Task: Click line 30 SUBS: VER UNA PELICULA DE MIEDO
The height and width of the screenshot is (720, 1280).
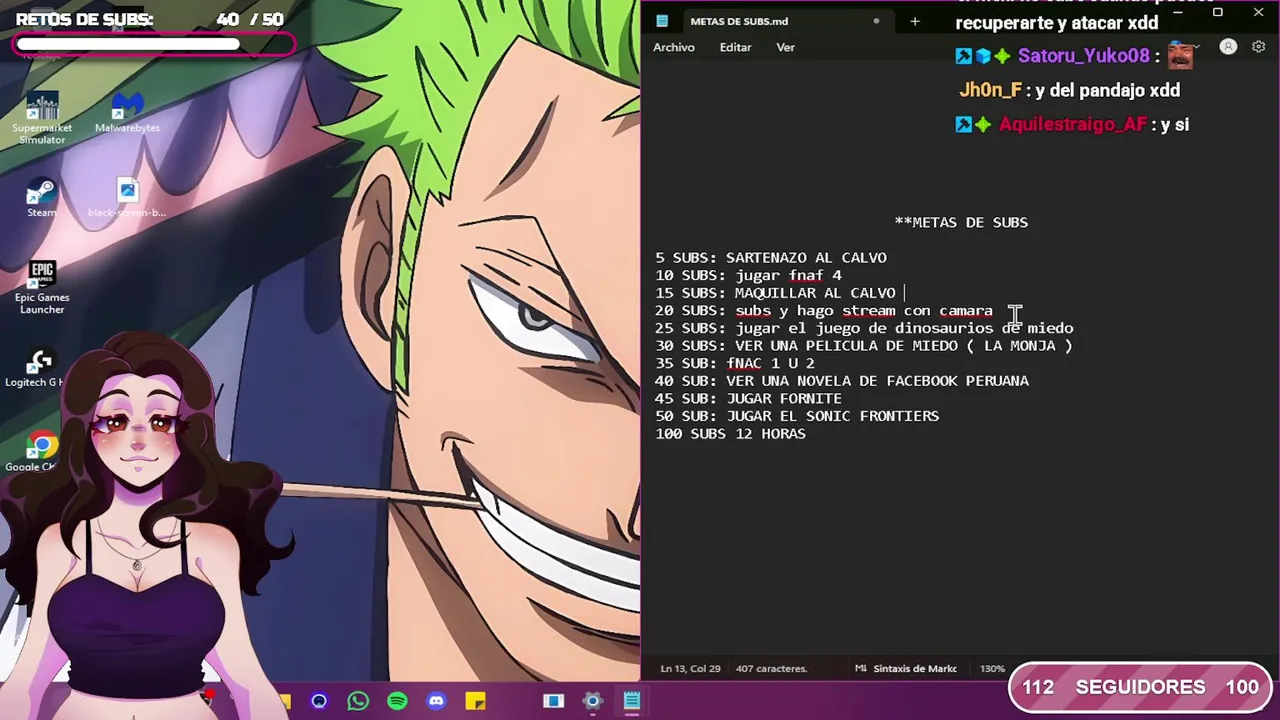Action: [x=864, y=346]
